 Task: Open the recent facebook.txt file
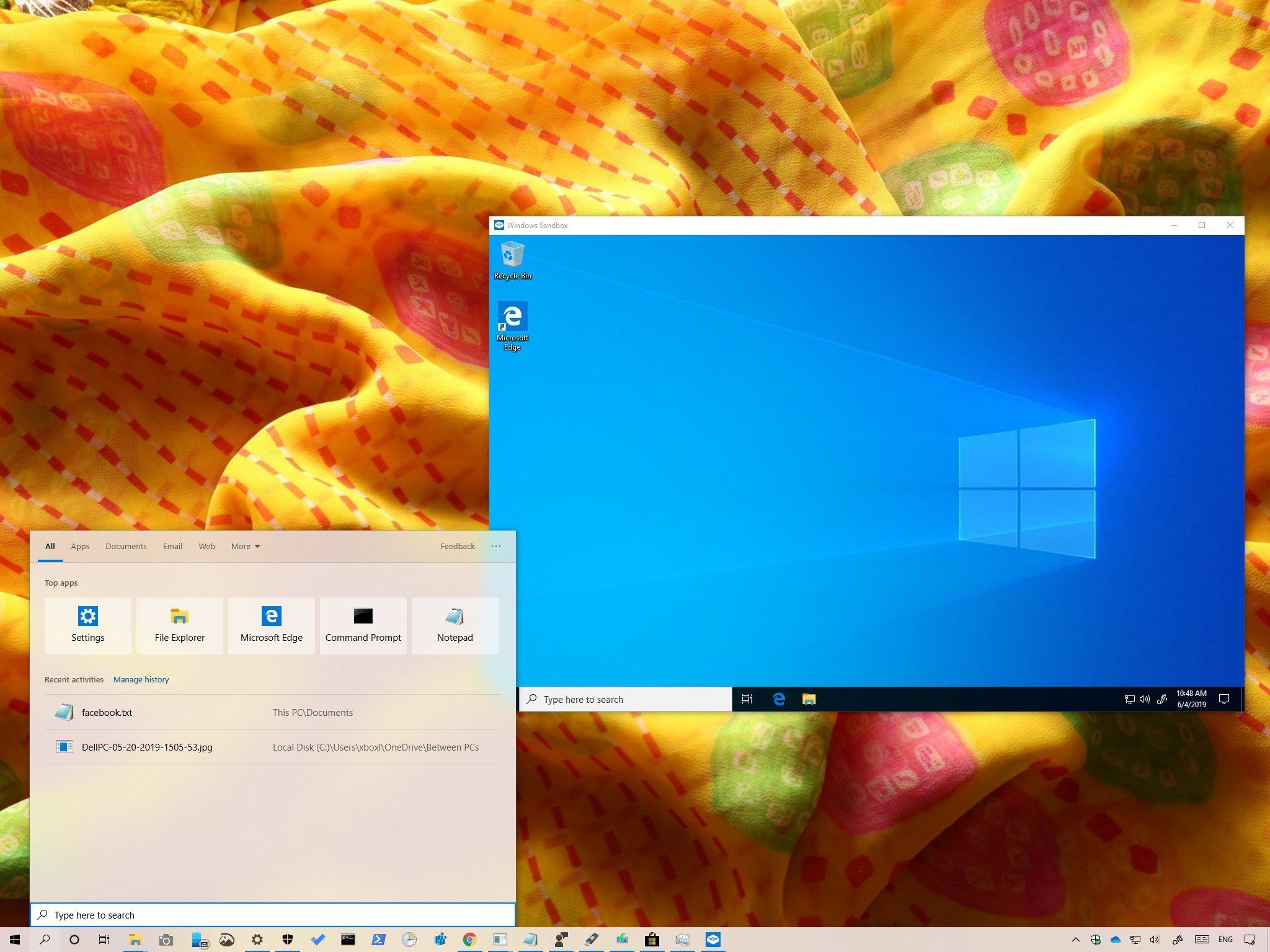pyautogui.click(x=107, y=712)
